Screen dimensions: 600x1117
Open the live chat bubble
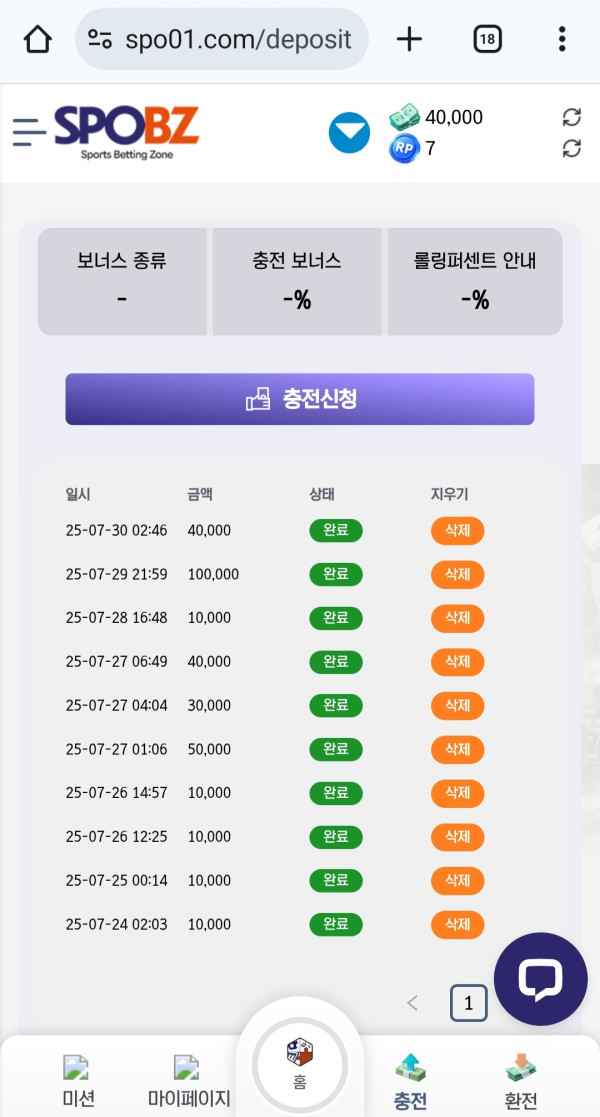(x=540, y=979)
